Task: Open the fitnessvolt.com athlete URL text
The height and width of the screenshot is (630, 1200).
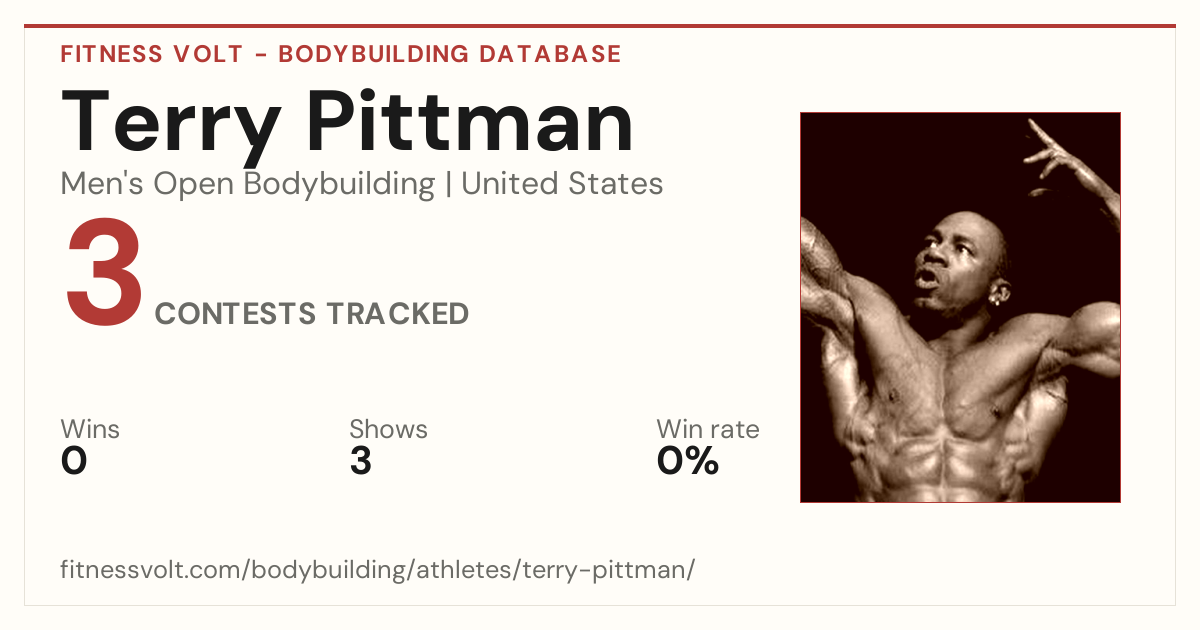Action: click(x=377, y=570)
